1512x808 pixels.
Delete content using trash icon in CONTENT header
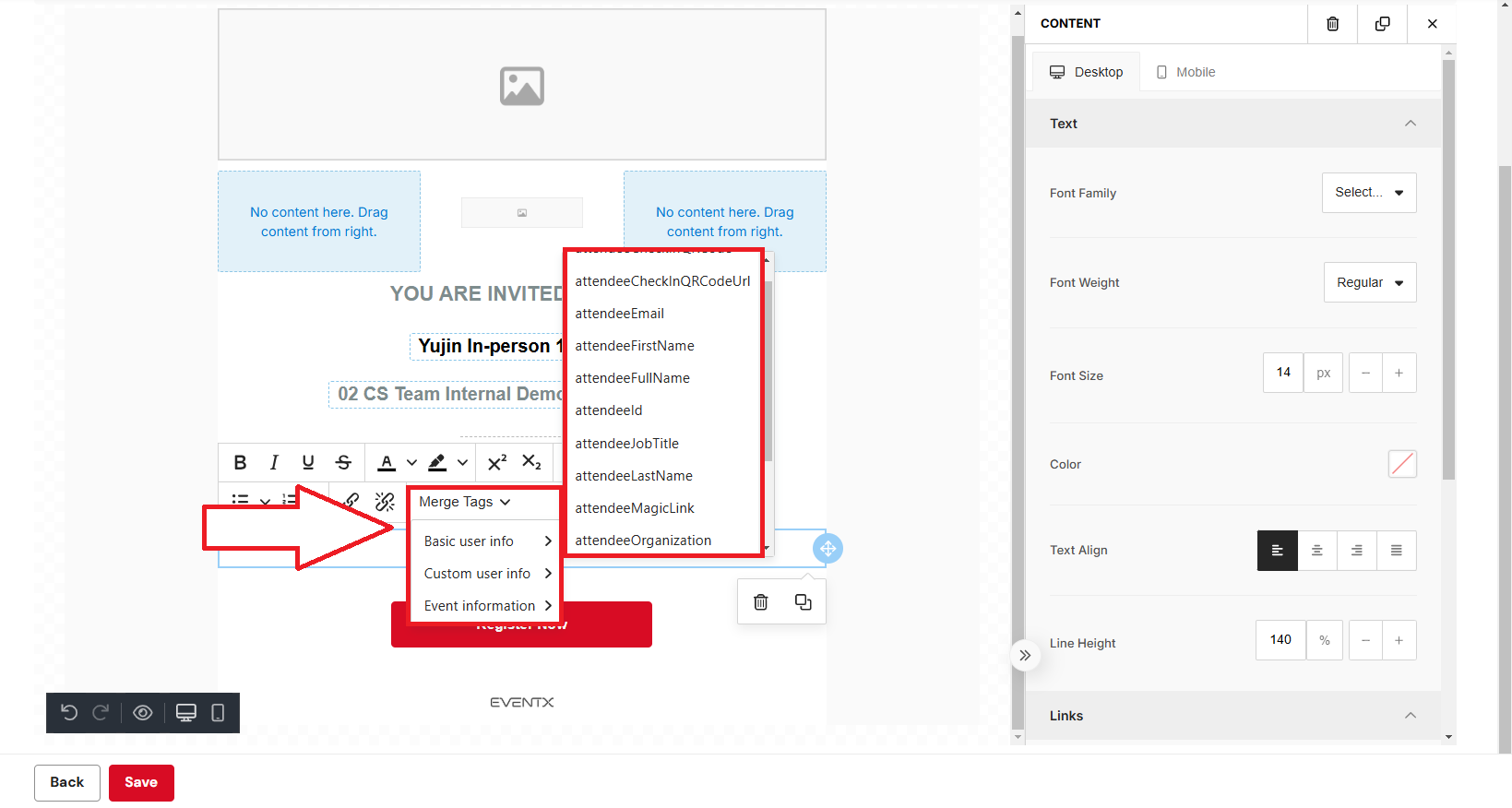[x=1332, y=24]
